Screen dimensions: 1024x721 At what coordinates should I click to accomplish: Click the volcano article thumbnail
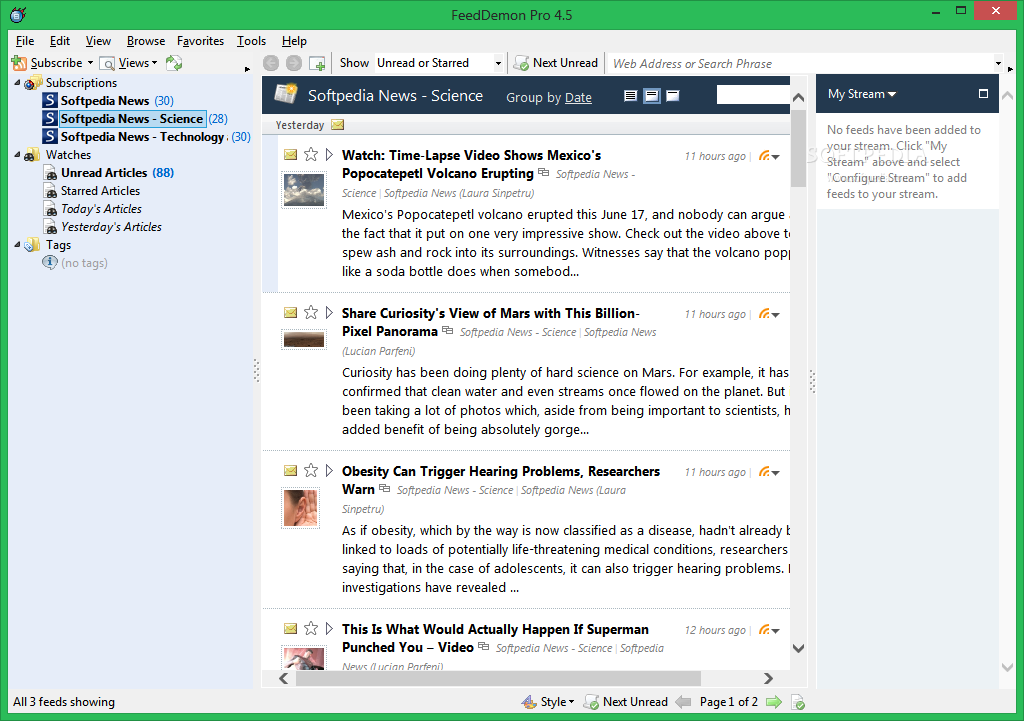[x=304, y=189]
